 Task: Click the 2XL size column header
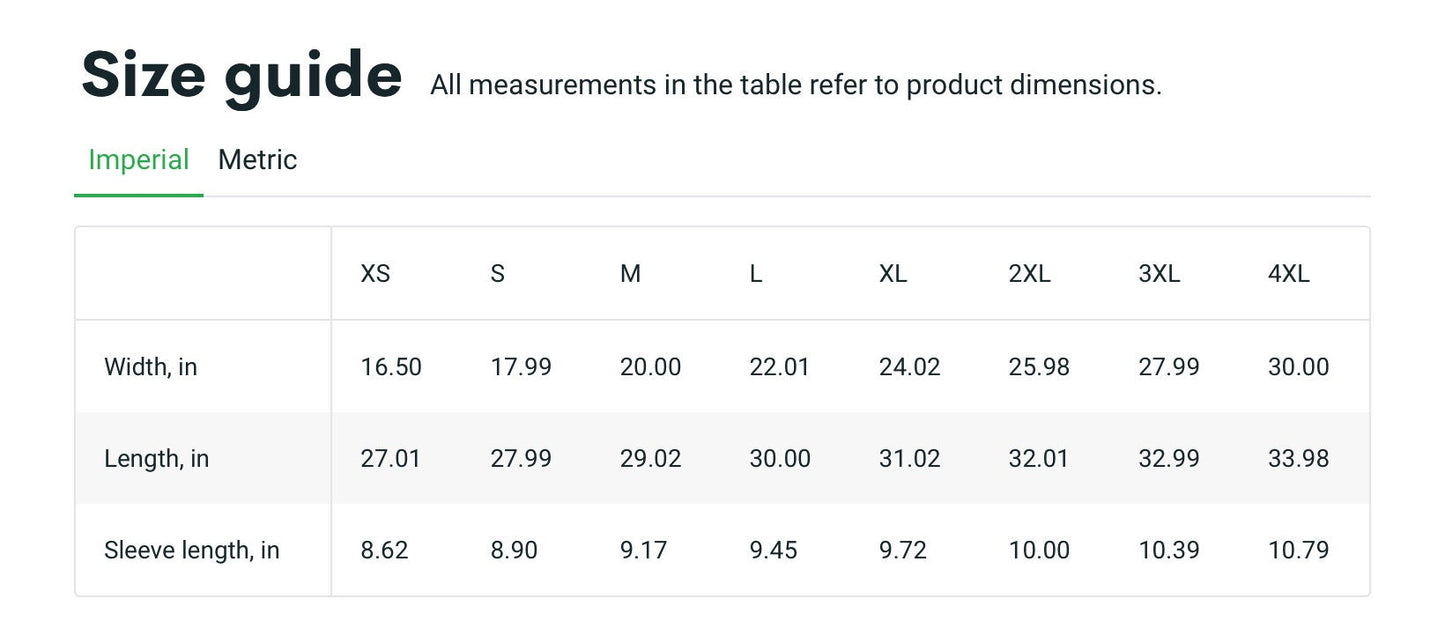click(x=1029, y=274)
